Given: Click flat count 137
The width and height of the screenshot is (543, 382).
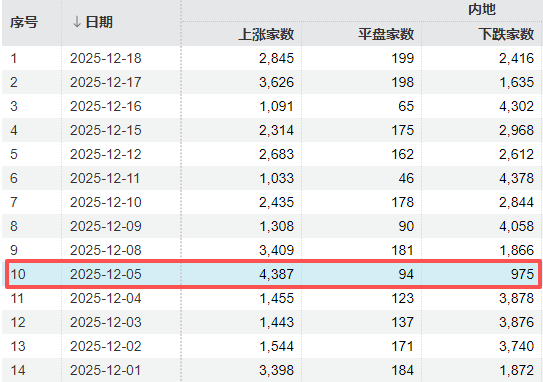Looking at the screenshot, I should (402, 322).
